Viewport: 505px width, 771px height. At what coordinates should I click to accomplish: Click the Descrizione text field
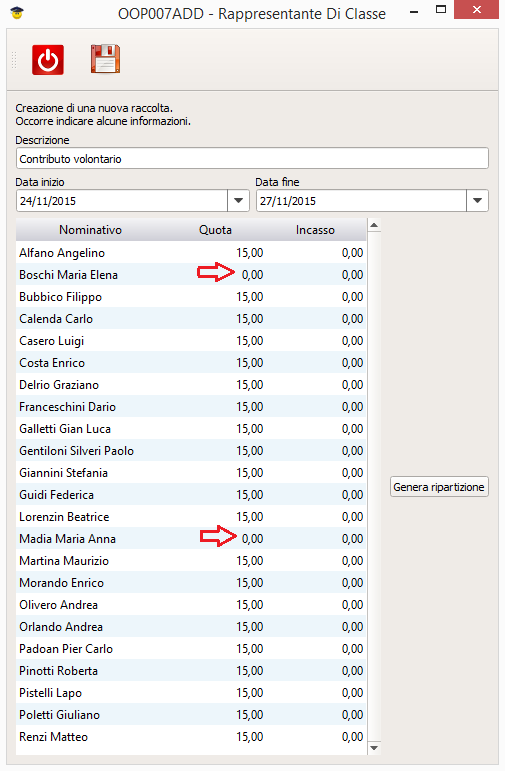tap(252, 159)
